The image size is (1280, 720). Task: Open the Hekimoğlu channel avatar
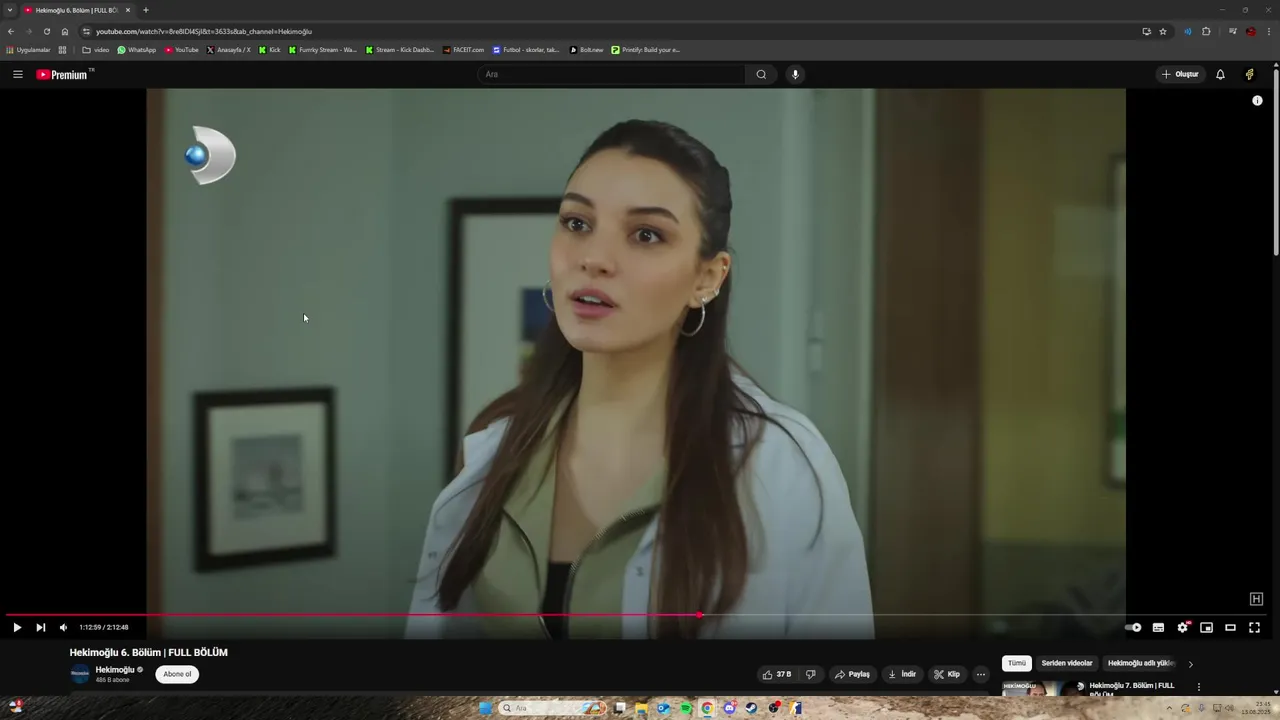(80, 674)
